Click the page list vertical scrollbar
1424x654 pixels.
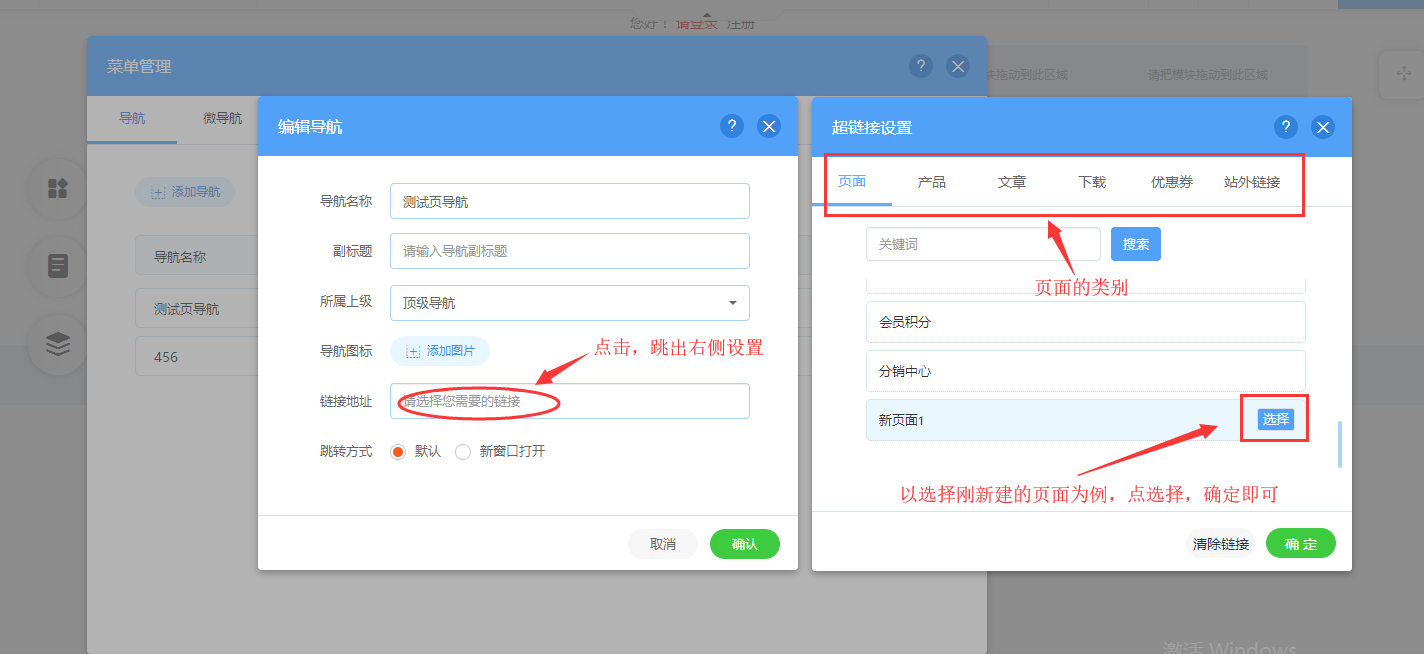click(1339, 445)
